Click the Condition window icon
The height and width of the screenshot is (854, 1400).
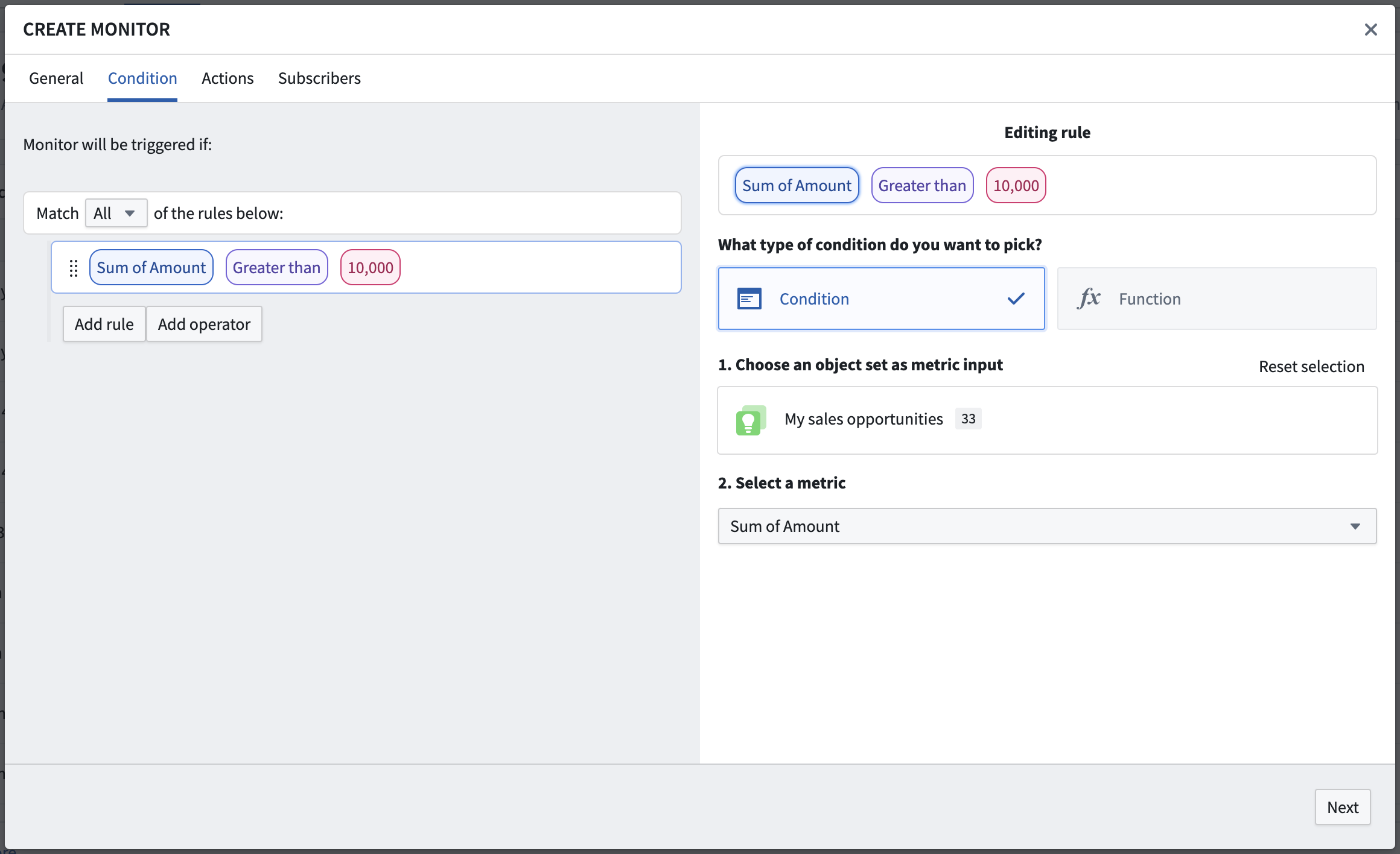click(749, 299)
